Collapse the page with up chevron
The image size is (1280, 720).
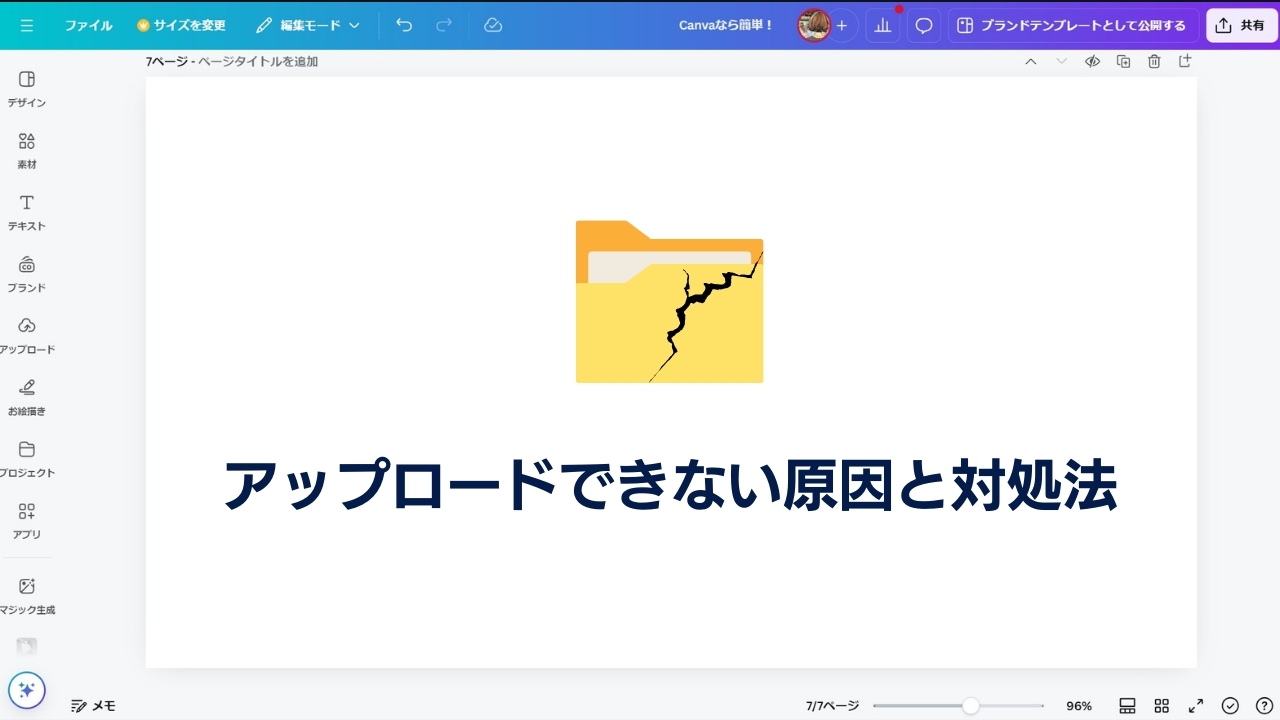[x=1030, y=61]
